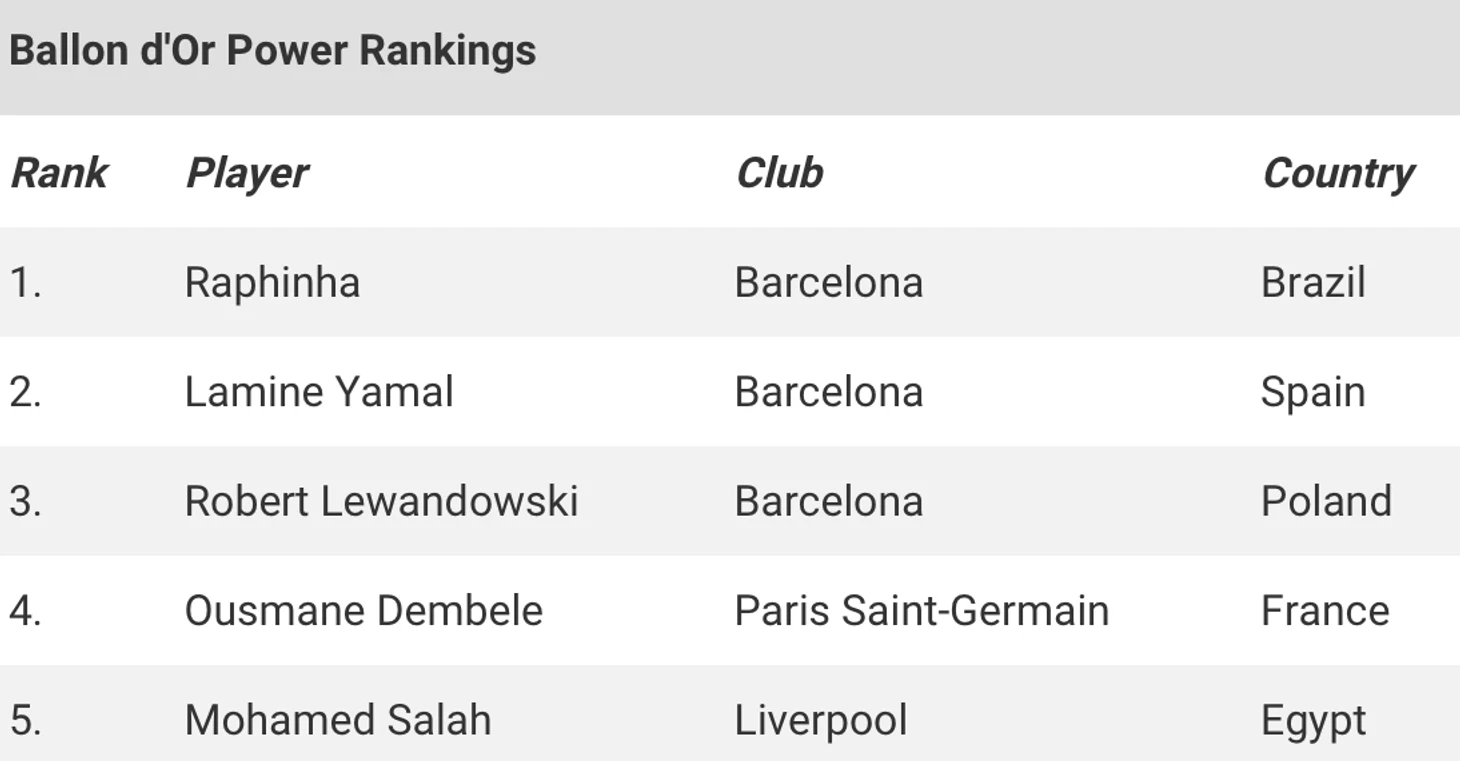
Task: Click the Paris Saint-Germain club cell
Action: pyautogui.click(x=922, y=611)
